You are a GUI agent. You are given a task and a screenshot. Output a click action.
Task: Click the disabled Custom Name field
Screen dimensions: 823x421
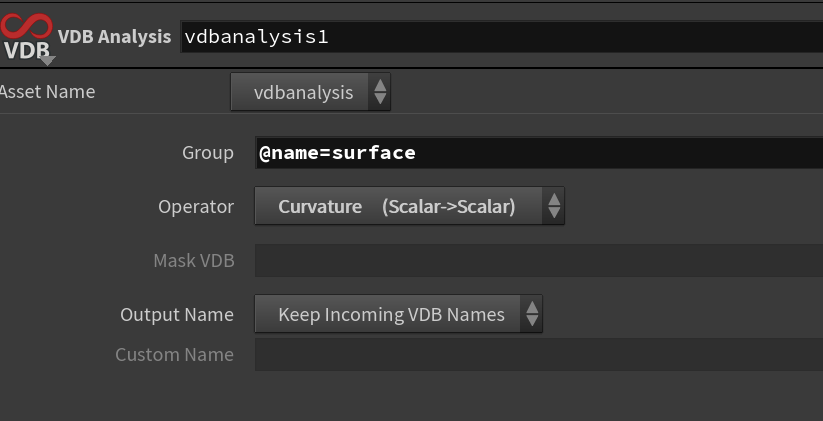539,355
